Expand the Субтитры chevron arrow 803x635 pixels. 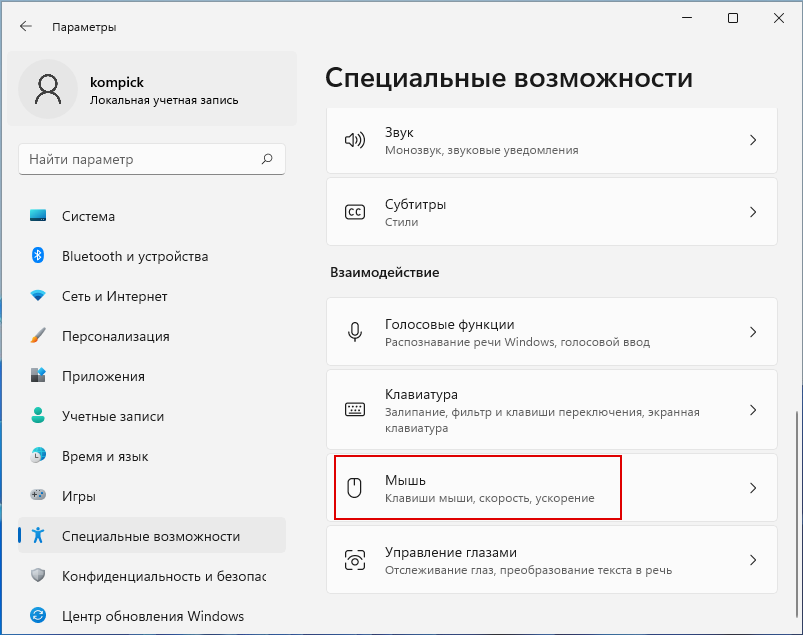click(x=753, y=212)
